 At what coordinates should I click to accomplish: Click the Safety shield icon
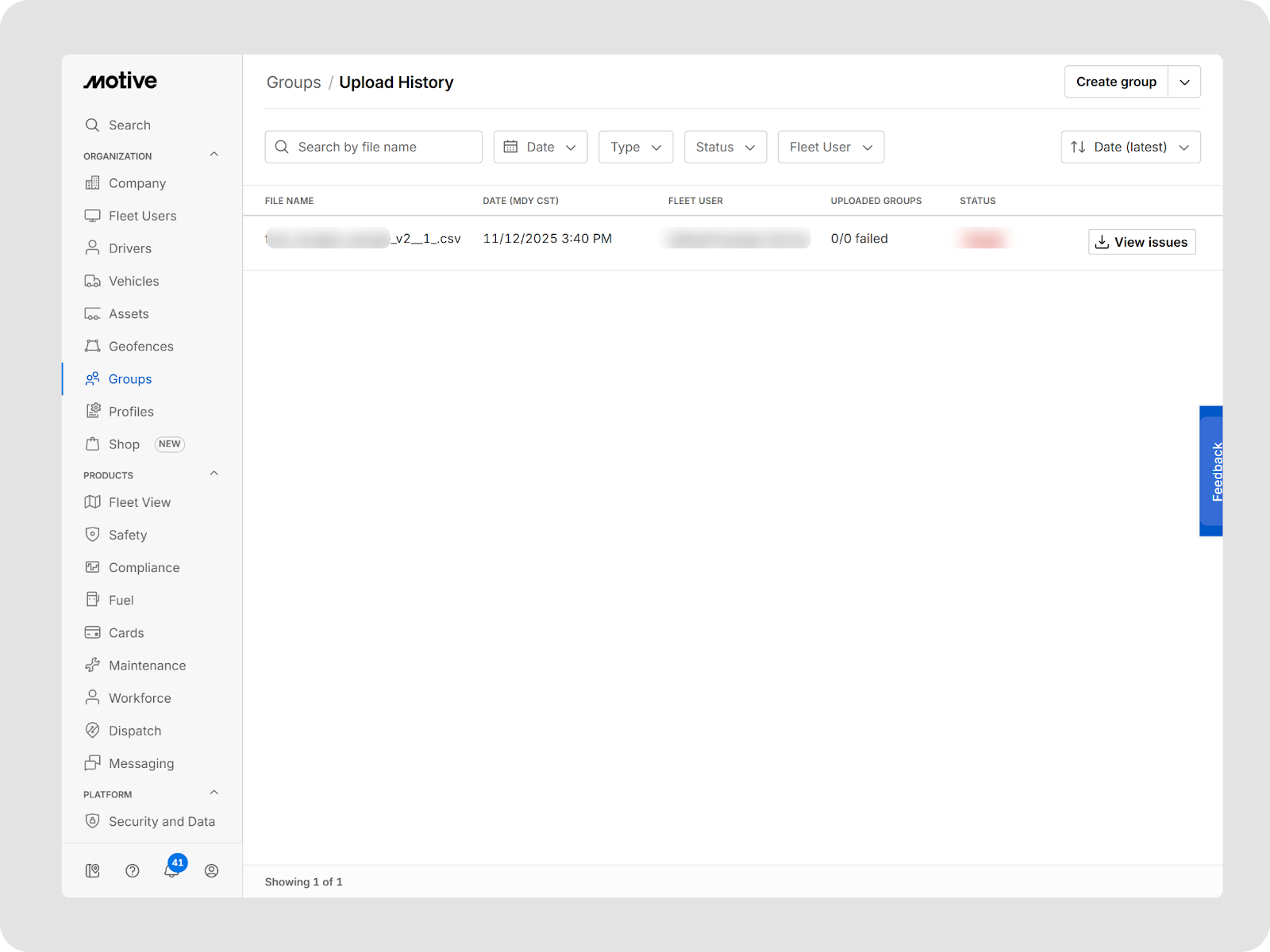93,535
